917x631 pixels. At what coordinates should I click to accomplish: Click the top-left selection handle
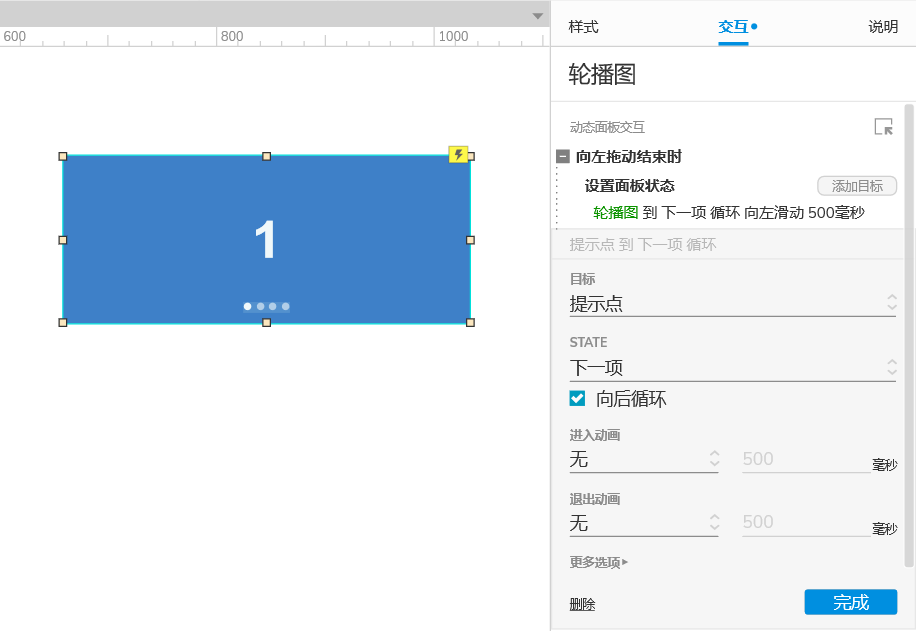coord(63,156)
